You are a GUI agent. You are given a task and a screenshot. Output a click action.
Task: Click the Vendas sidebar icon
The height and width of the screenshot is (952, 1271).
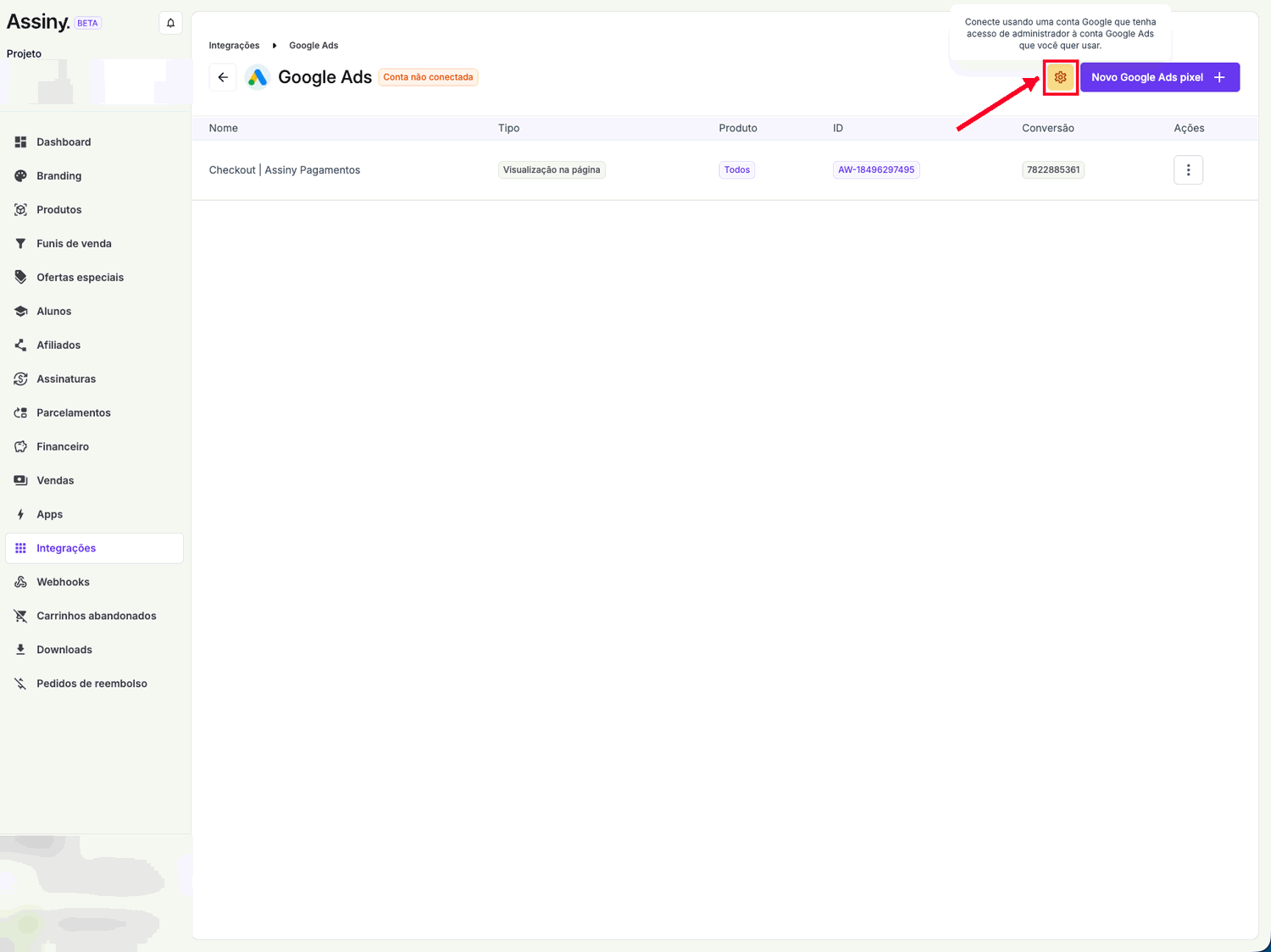point(21,481)
